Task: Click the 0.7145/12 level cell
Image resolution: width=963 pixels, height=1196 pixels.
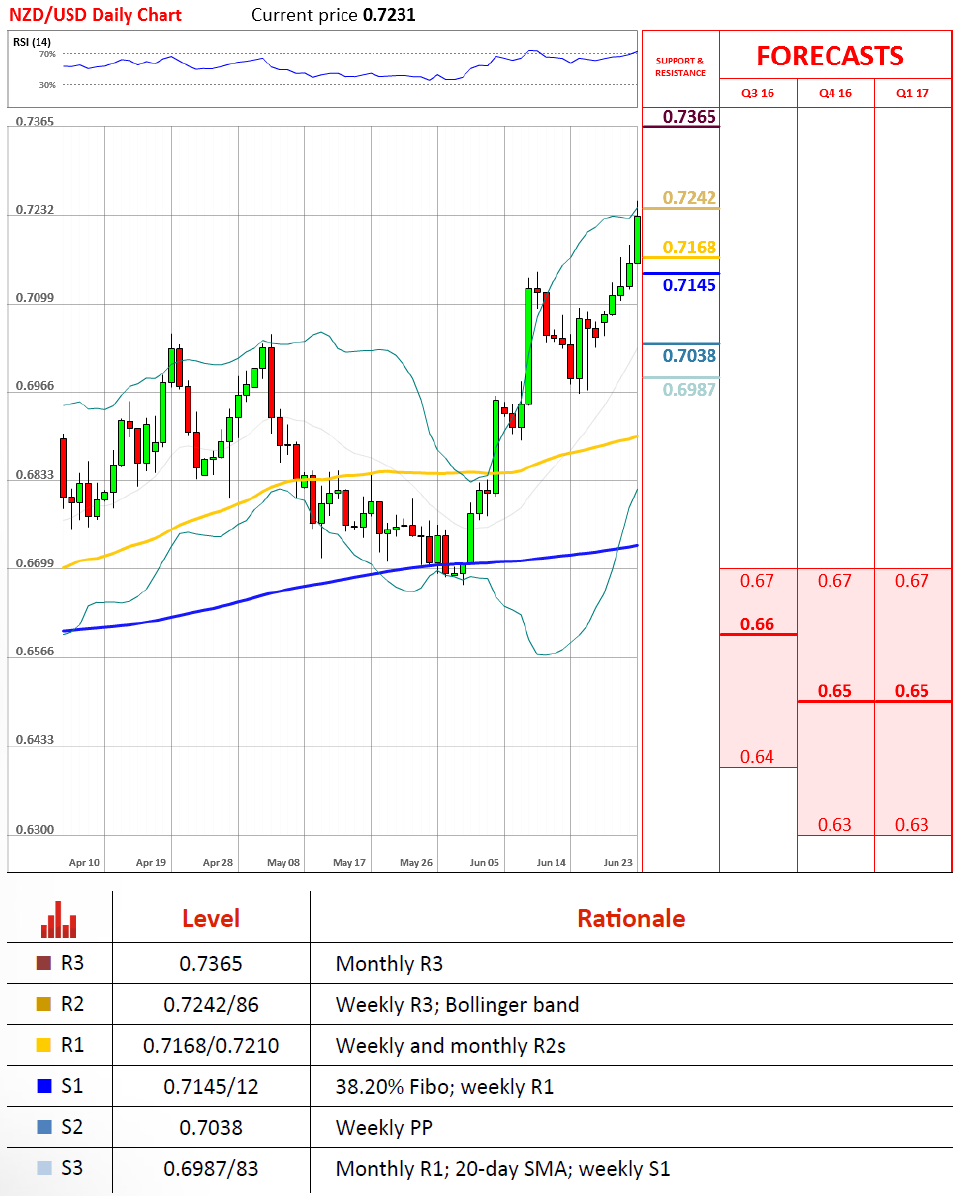Action: [x=210, y=1087]
